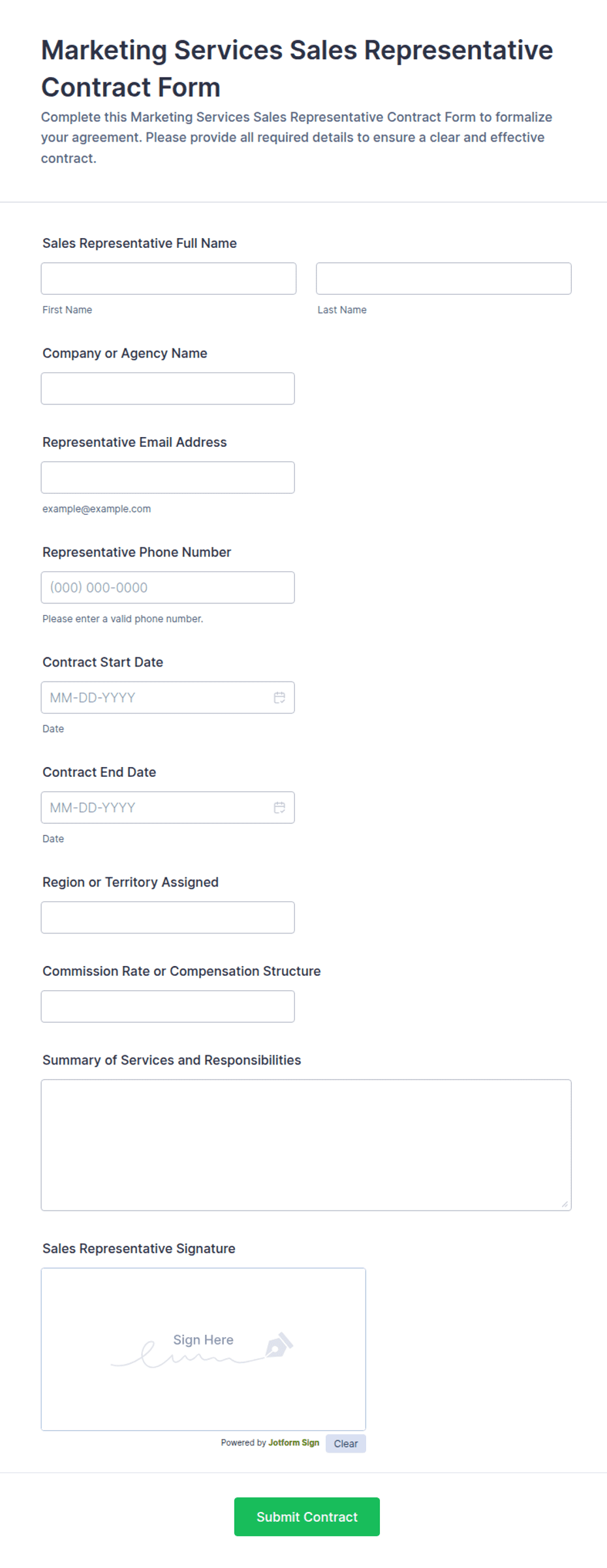Focus the Company or Agency Name field
Viewport: 607px width, 1568px height.
[168, 389]
